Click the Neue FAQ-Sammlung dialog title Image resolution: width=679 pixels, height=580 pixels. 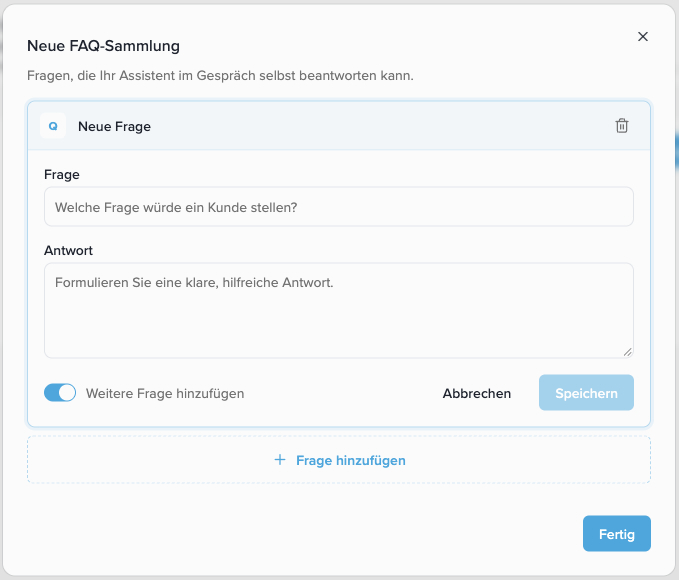pos(103,46)
